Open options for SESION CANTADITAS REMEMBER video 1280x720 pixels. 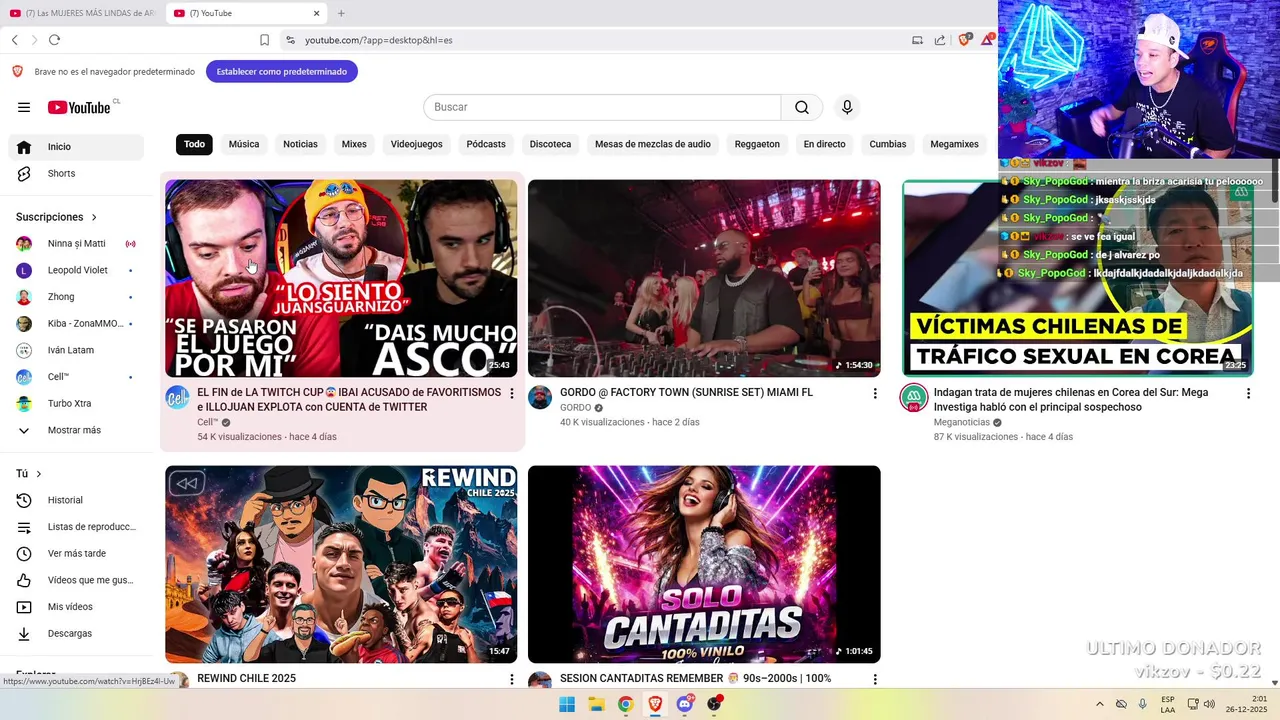coord(875,680)
